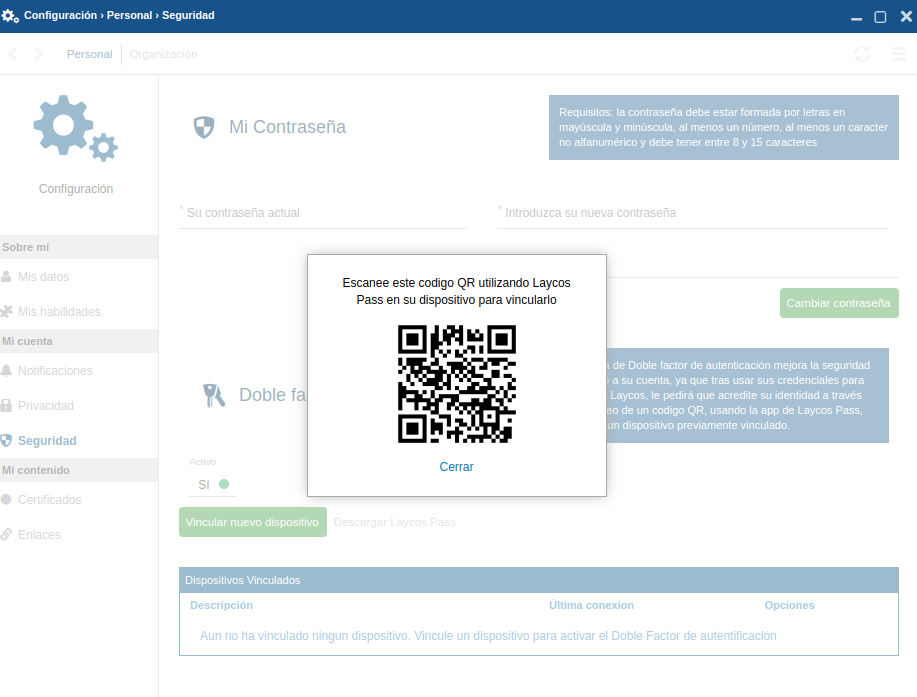Screen dimensions: 917x697
Task: Click the Cambiar contraseña button
Action: 839,303
